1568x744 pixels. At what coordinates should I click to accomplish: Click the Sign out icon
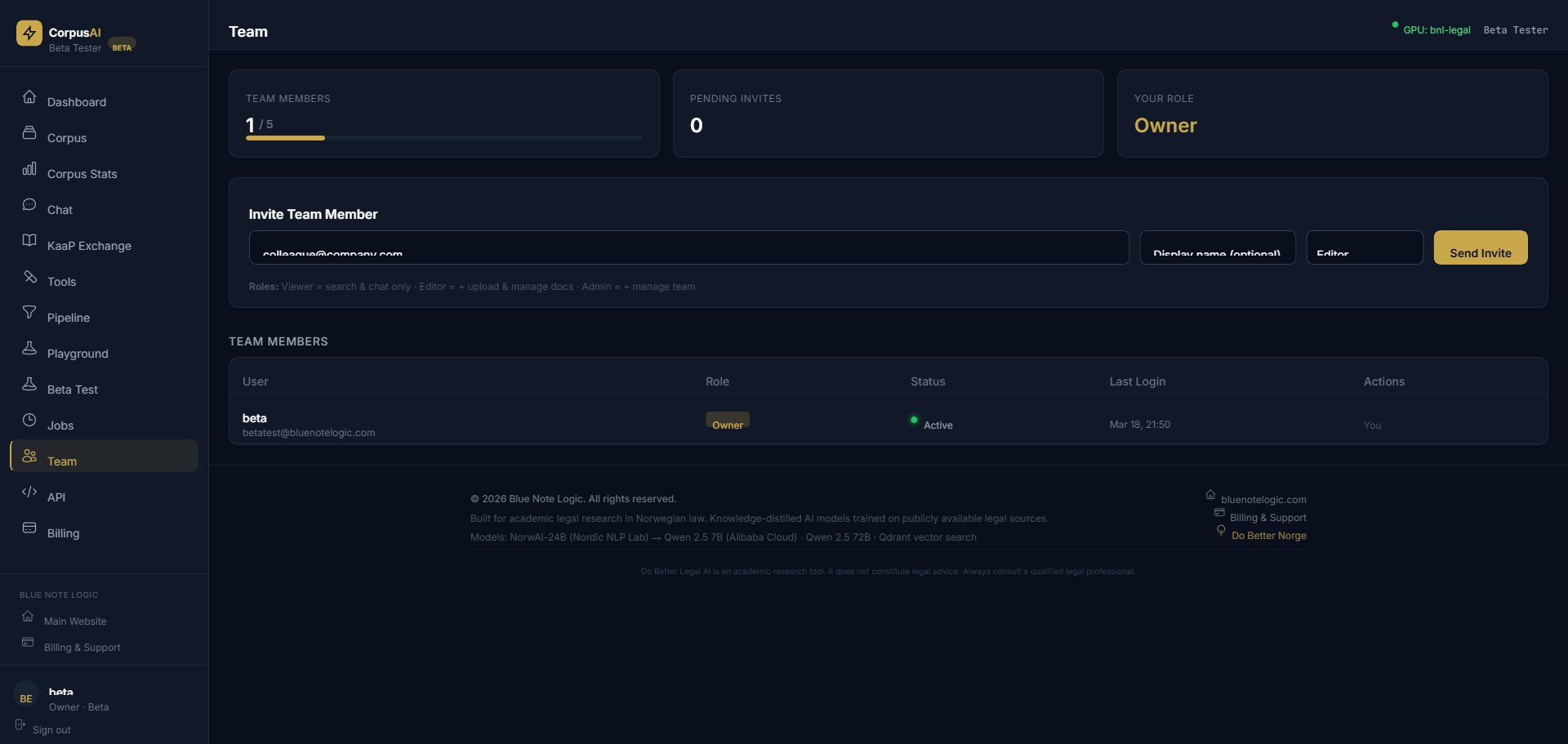click(x=20, y=725)
